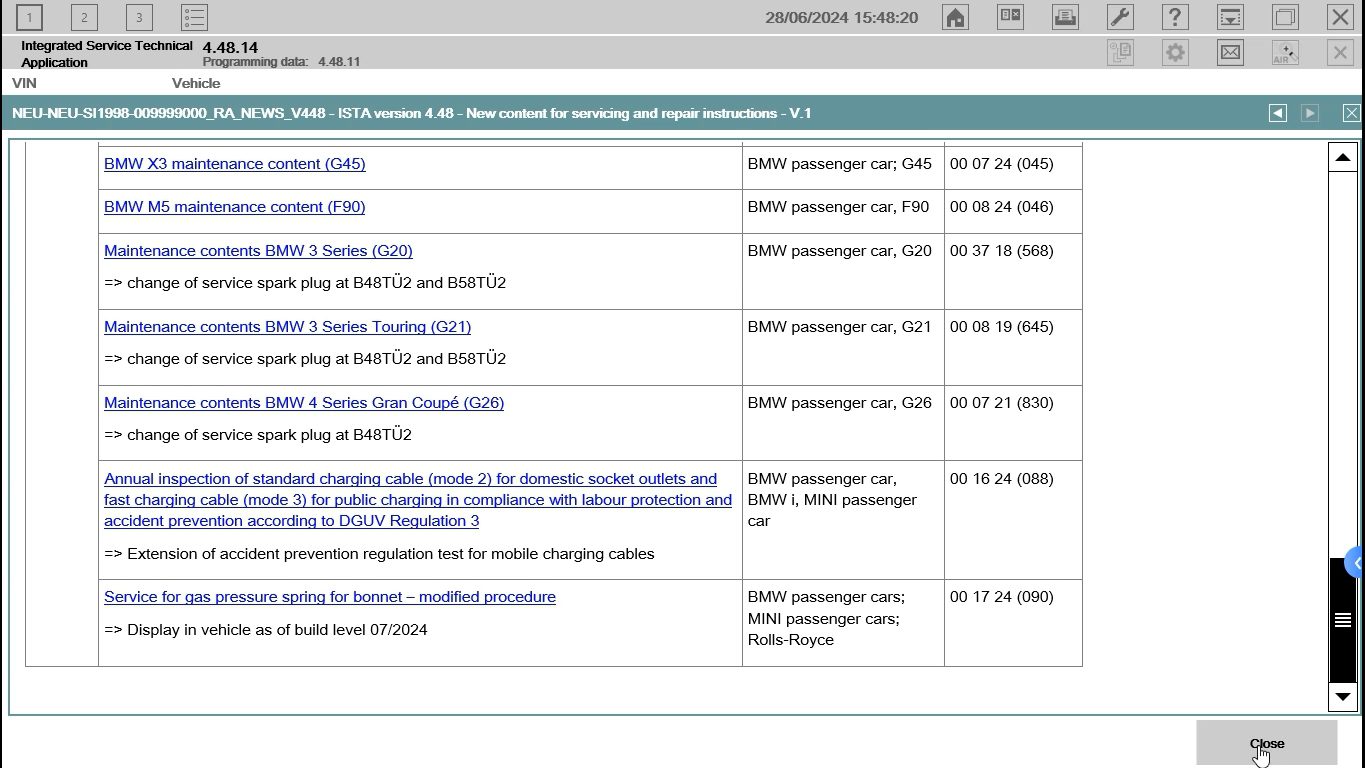Click the Vehicle label in the header
The image size is (1365, 768).
(x=196, y=83)
